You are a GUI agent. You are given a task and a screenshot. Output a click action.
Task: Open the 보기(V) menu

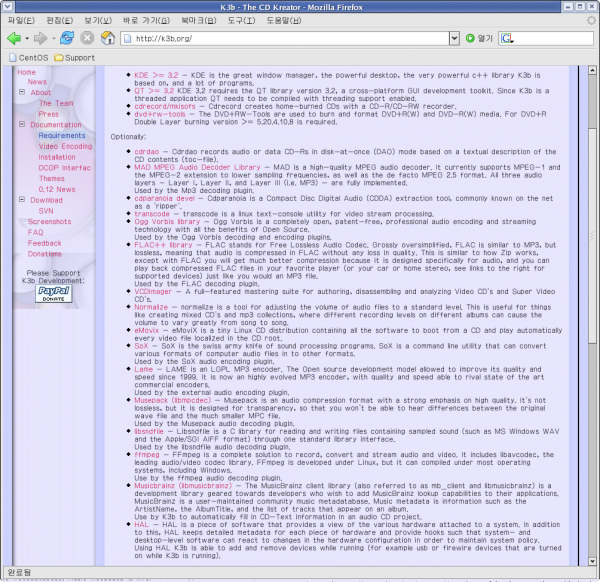coord(98,21)
